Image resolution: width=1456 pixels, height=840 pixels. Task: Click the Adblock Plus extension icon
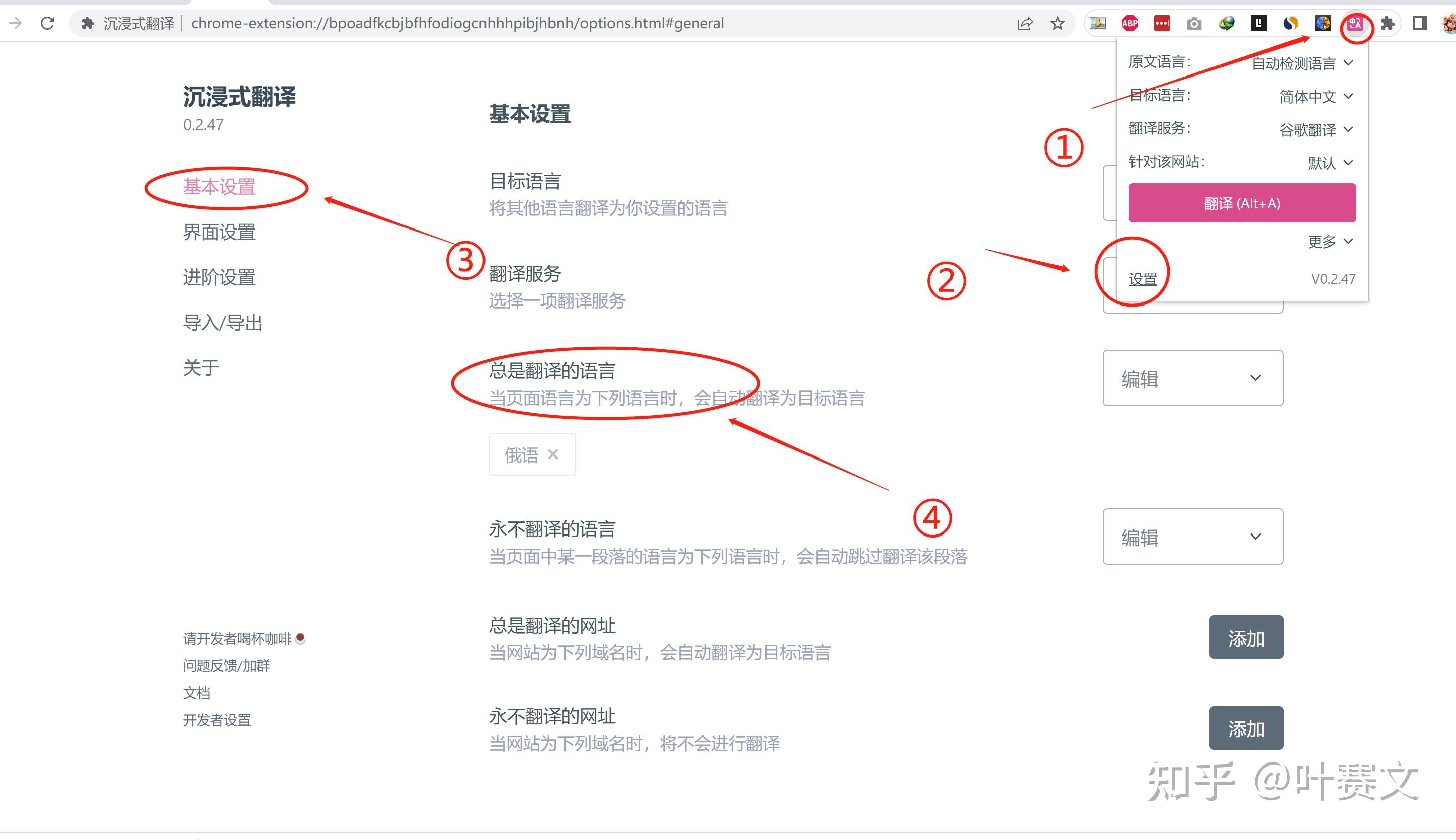coord(1129,24)
